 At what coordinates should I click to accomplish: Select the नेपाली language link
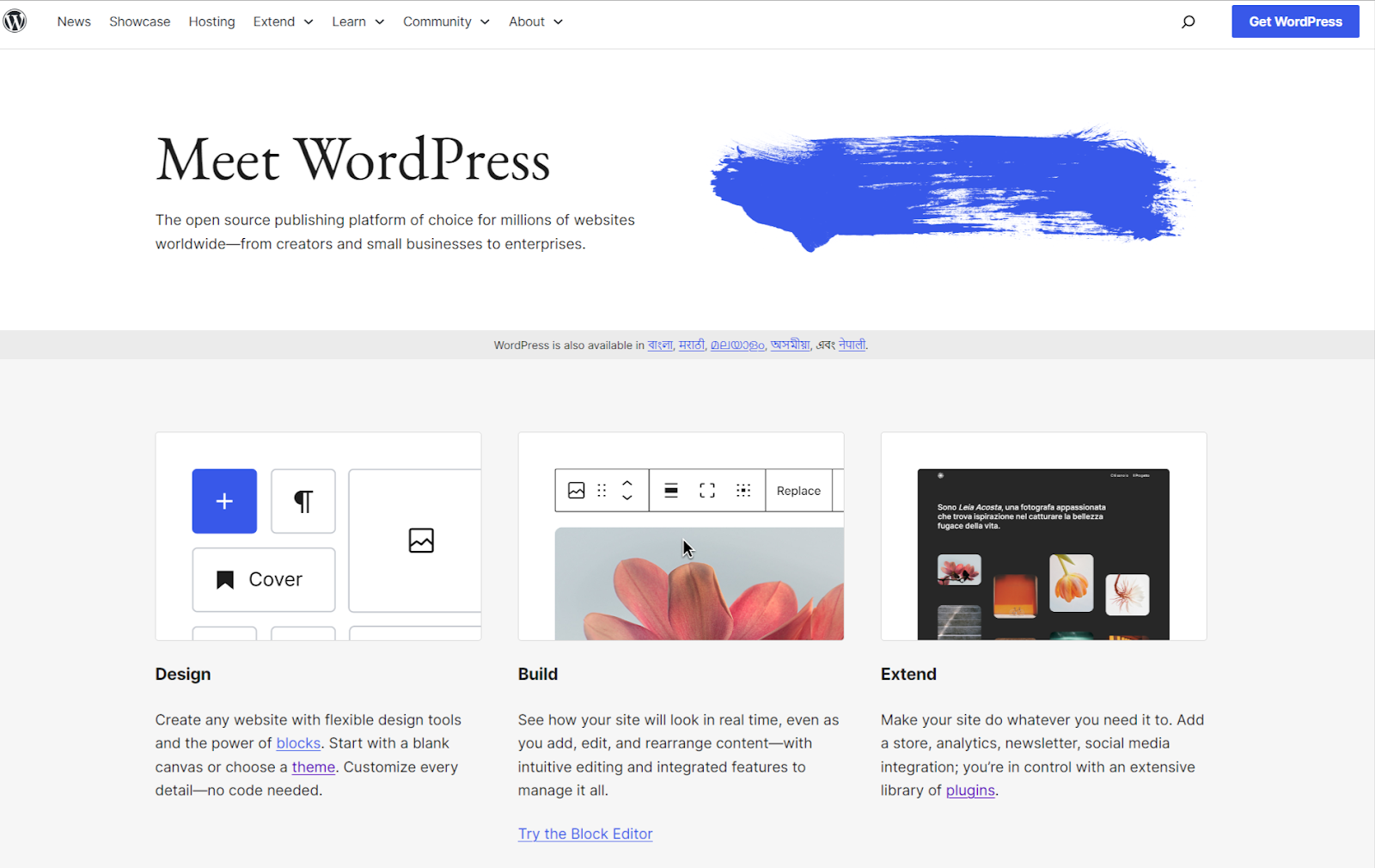click(852, 345)
